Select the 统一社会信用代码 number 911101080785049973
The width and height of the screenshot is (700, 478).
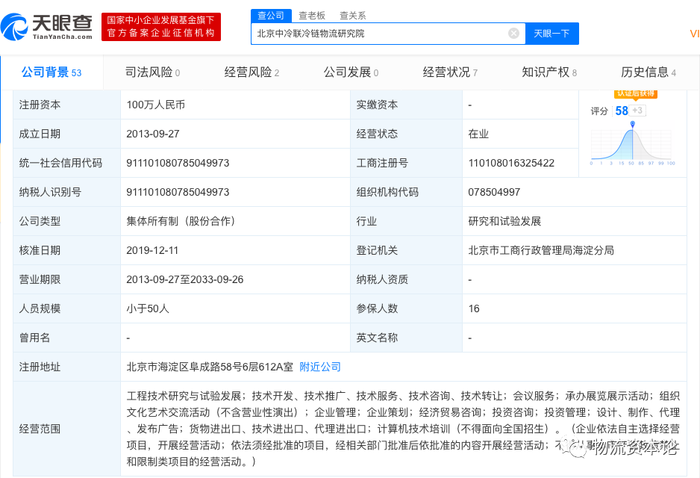178,163
